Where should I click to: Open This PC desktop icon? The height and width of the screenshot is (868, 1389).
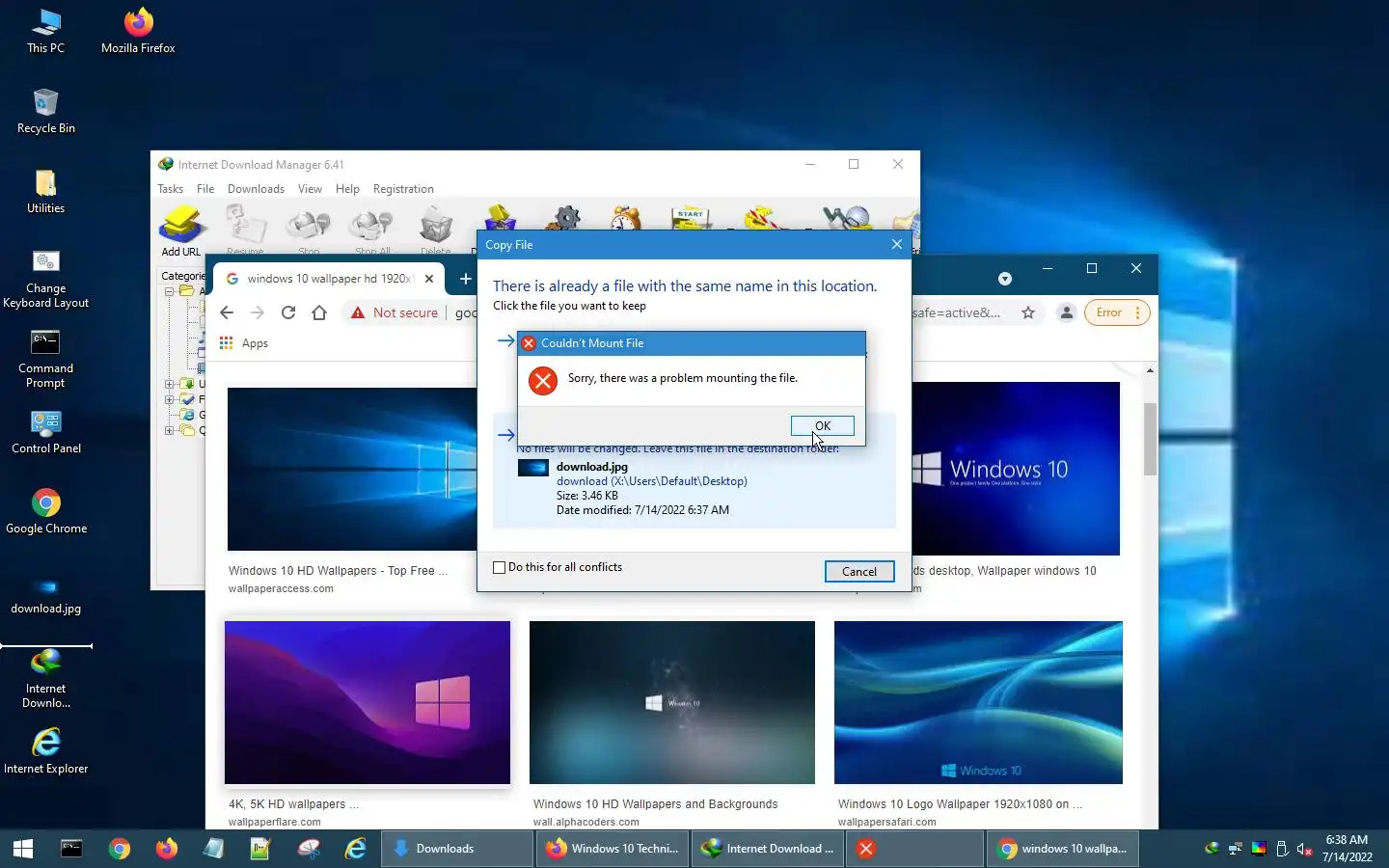point(45,32)
